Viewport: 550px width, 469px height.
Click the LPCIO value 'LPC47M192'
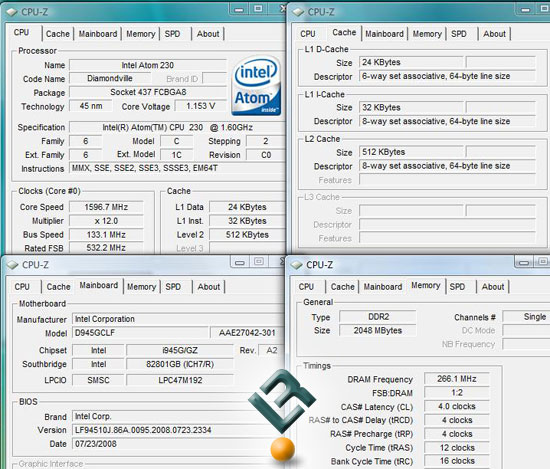click(x=180, y=380)
